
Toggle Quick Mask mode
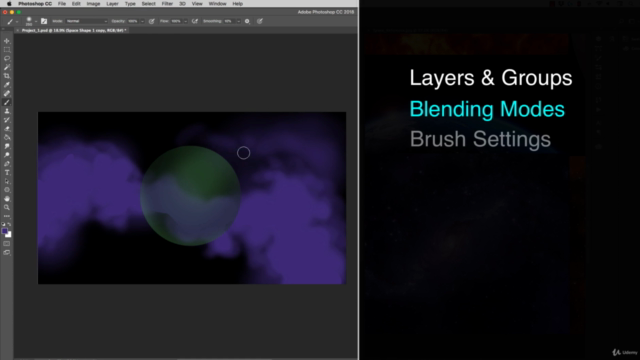(x=7, y=244)
